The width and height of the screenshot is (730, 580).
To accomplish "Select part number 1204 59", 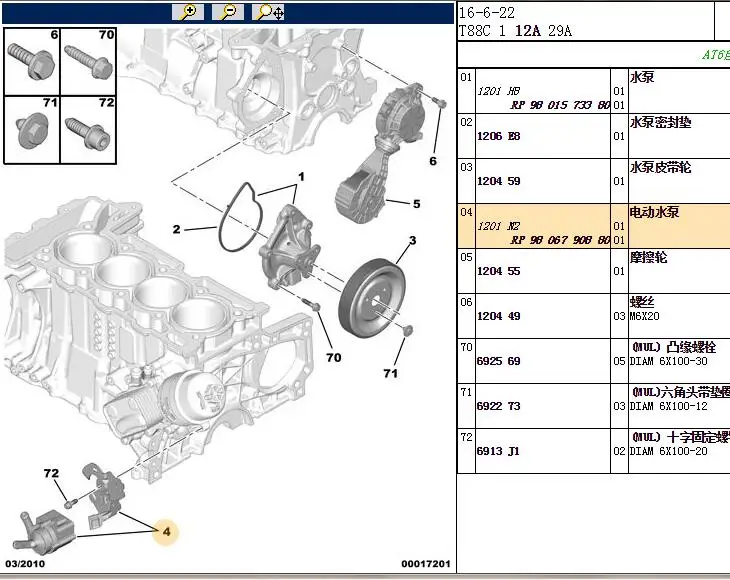I will (498, 181).
